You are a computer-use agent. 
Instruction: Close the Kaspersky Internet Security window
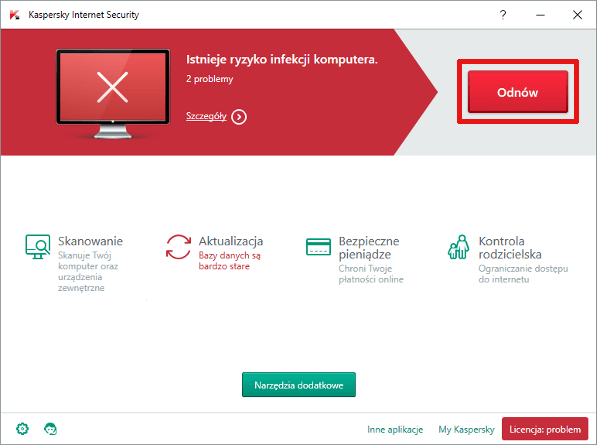tap(577, 15)
